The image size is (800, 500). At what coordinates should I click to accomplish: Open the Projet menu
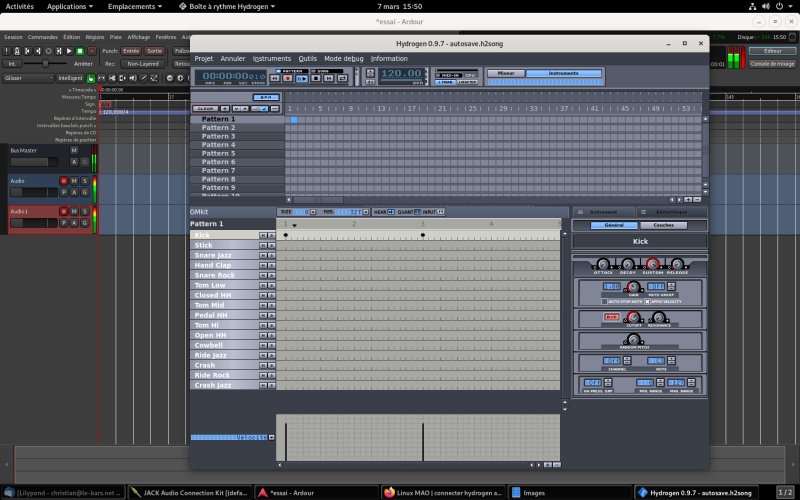pos(204,59)
